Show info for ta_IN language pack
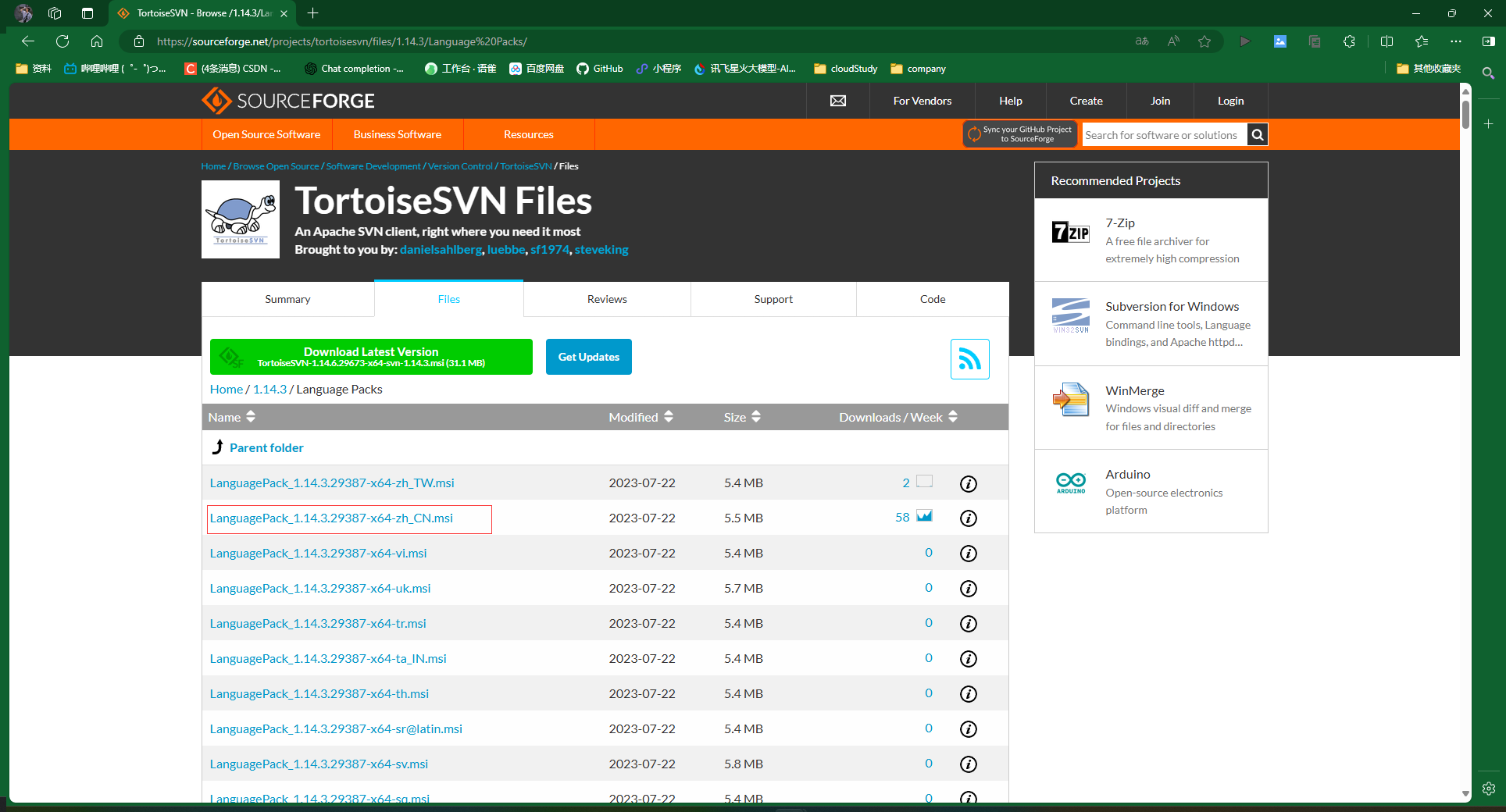This screenshot has width=1506, height=812. point(968,659)
